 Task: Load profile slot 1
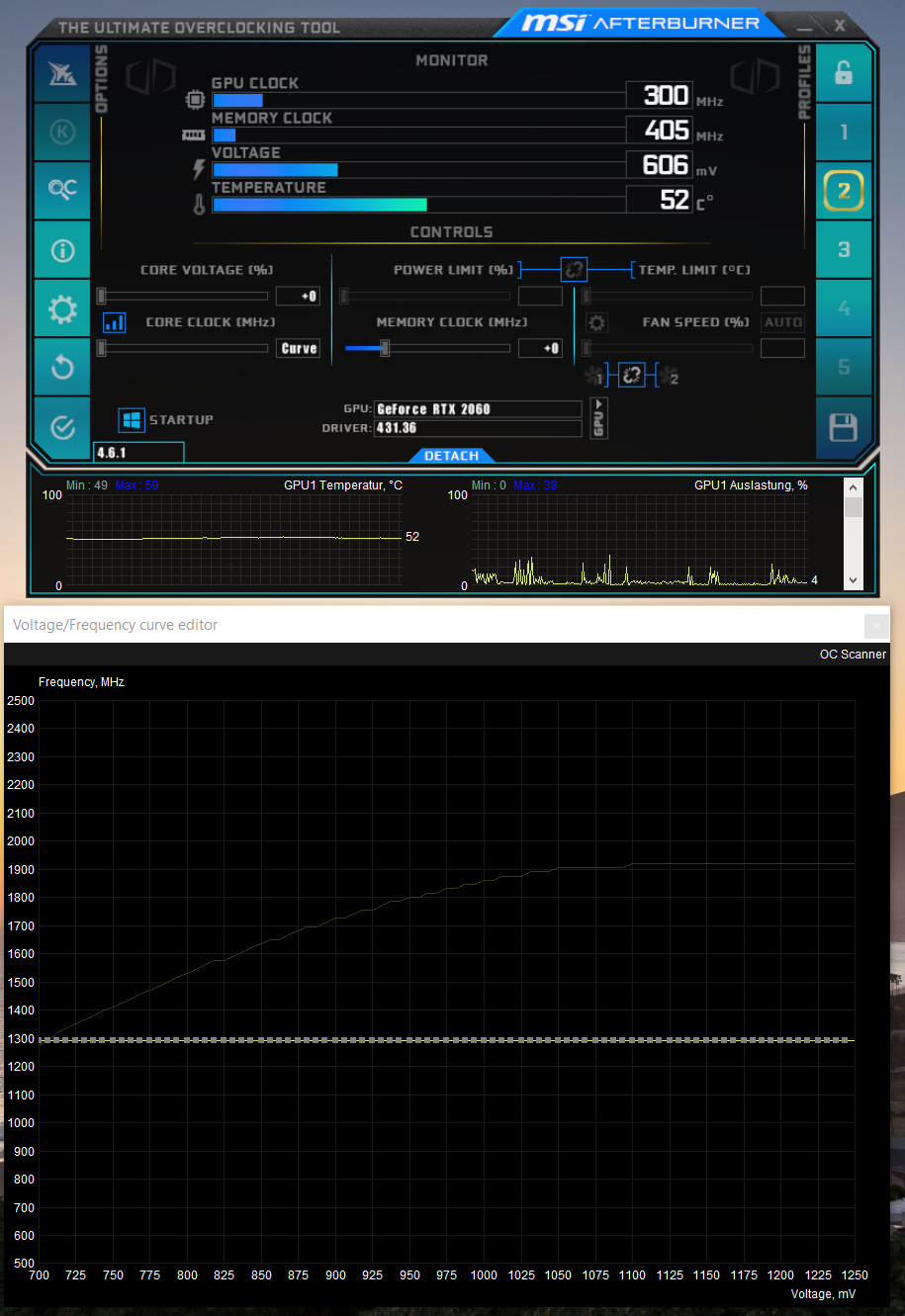(x=844, y=132)
